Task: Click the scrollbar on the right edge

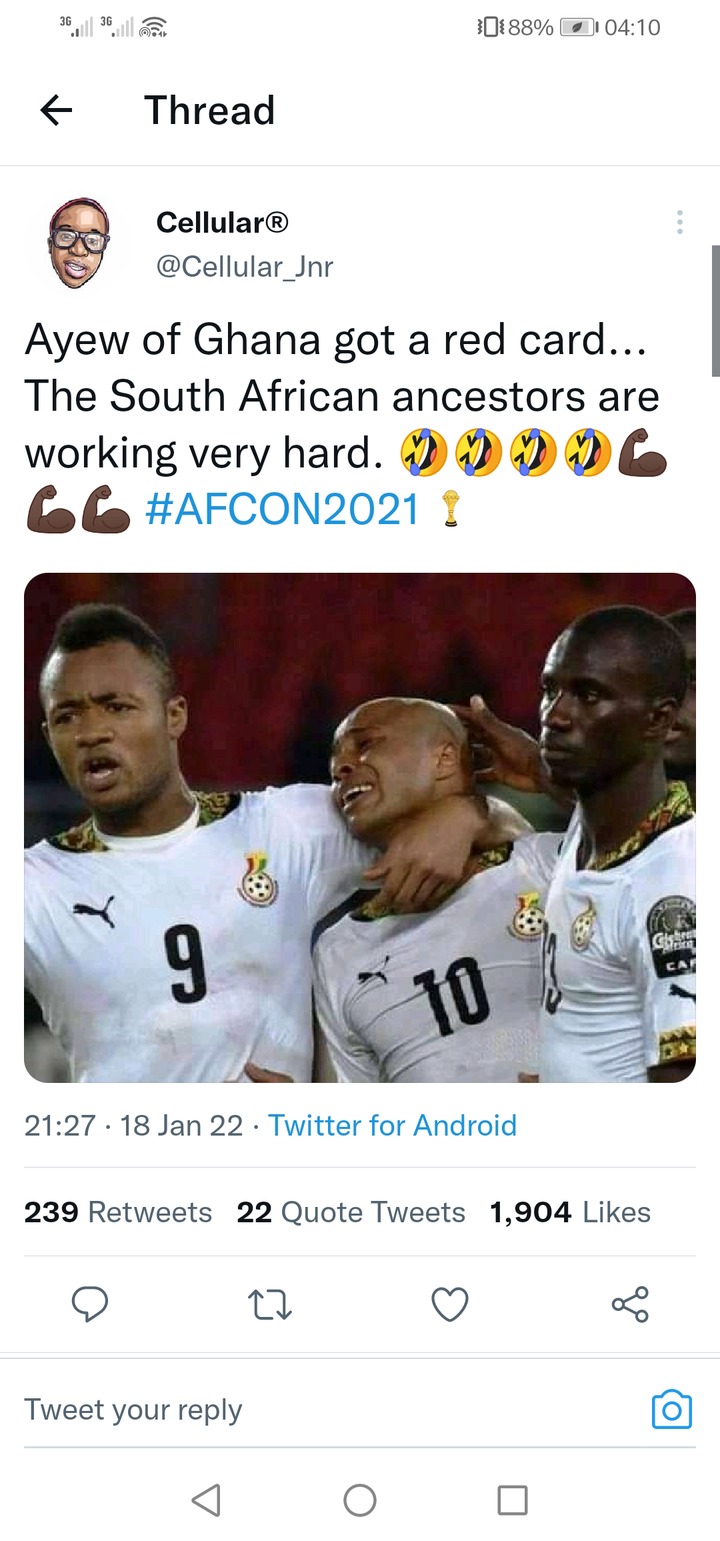Action: [715, 310]
